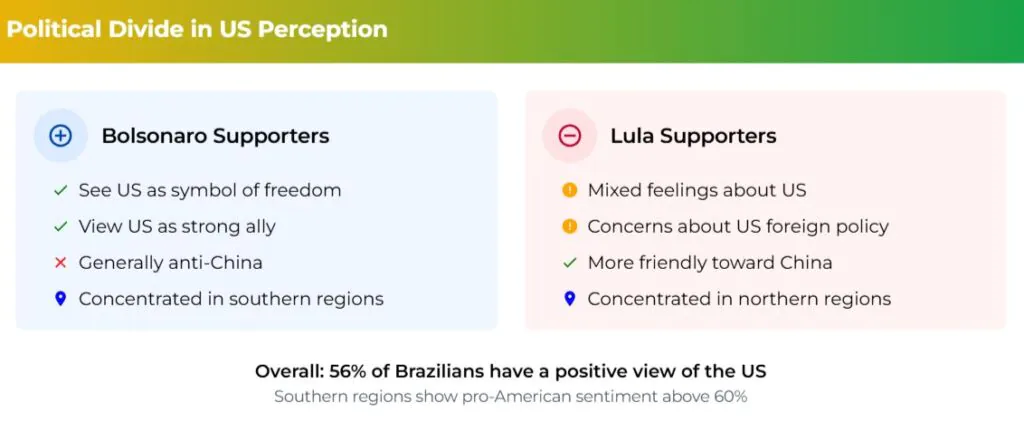This screenshot has height=422, width=1024.
Task: Click the orange warning icon beside Mixed feelings
Action: [x=570, y=190]
